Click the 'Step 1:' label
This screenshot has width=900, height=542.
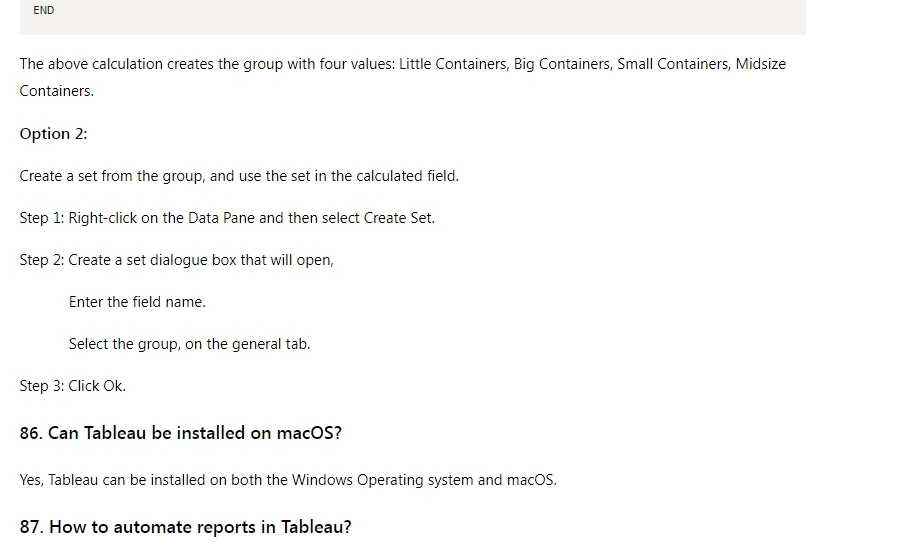point(42,218)
